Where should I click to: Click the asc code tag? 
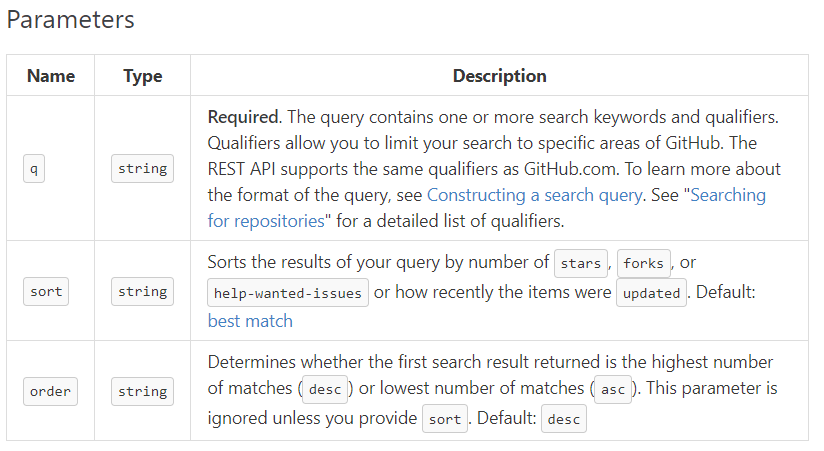613,390
